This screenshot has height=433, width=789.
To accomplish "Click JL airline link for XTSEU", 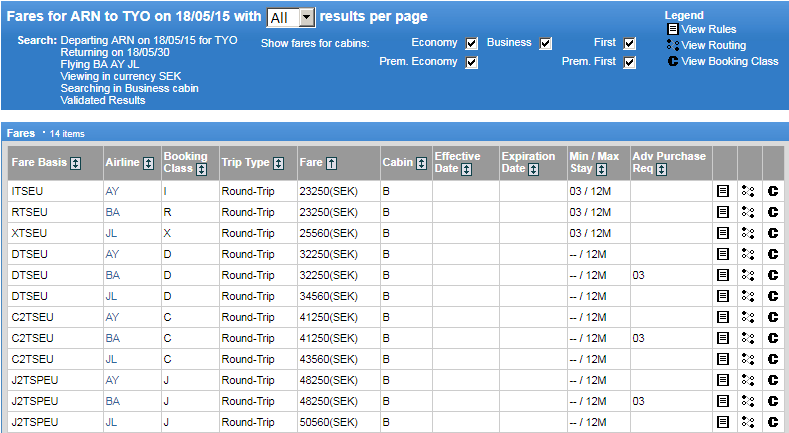I will [x=110, y=233].
